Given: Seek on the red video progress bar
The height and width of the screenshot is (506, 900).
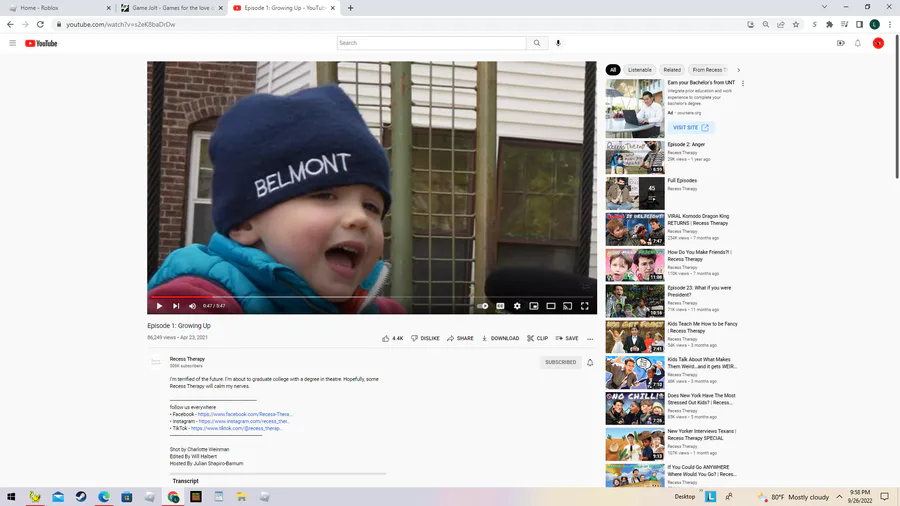Looking at the screenshot, I should (x=372, y=297).
